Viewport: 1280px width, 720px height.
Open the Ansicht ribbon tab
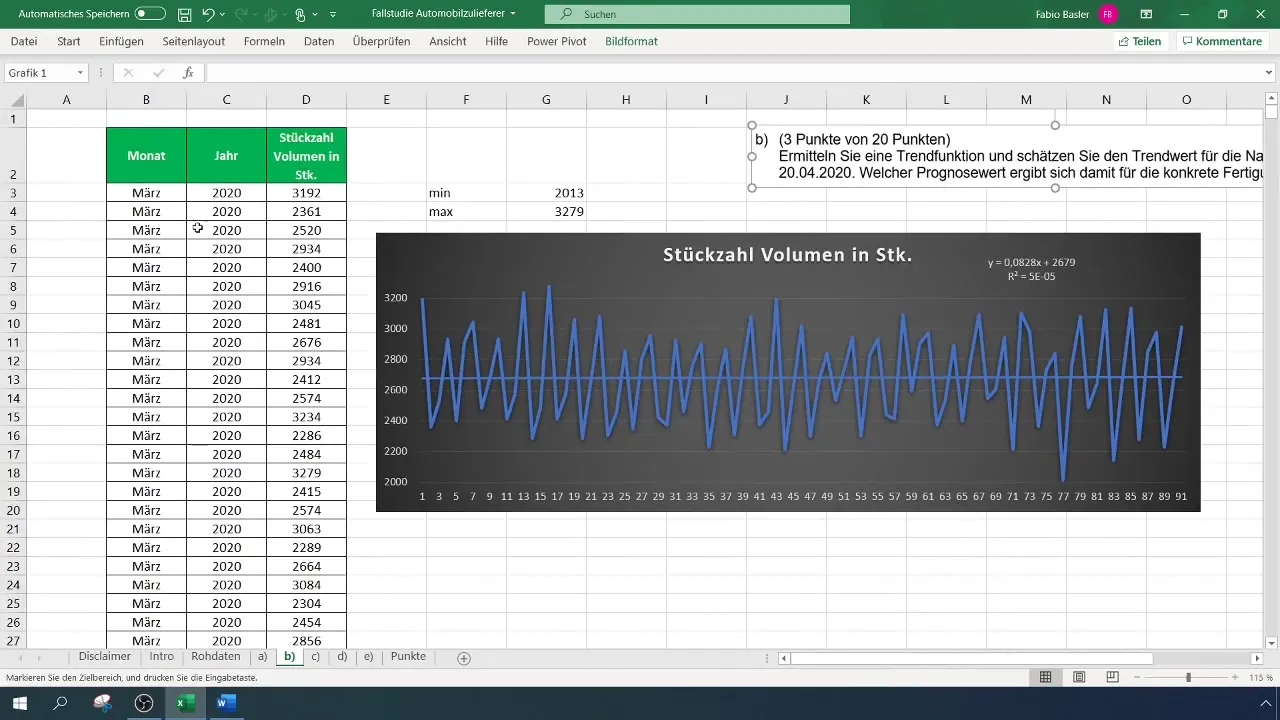[x=448, y=41]
